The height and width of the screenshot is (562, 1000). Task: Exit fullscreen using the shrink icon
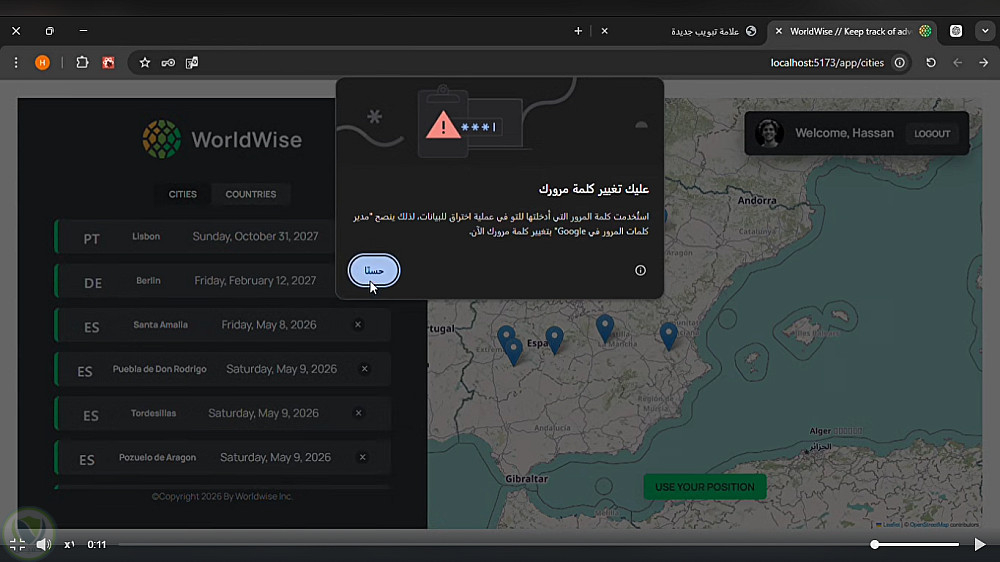pos(17,544)
